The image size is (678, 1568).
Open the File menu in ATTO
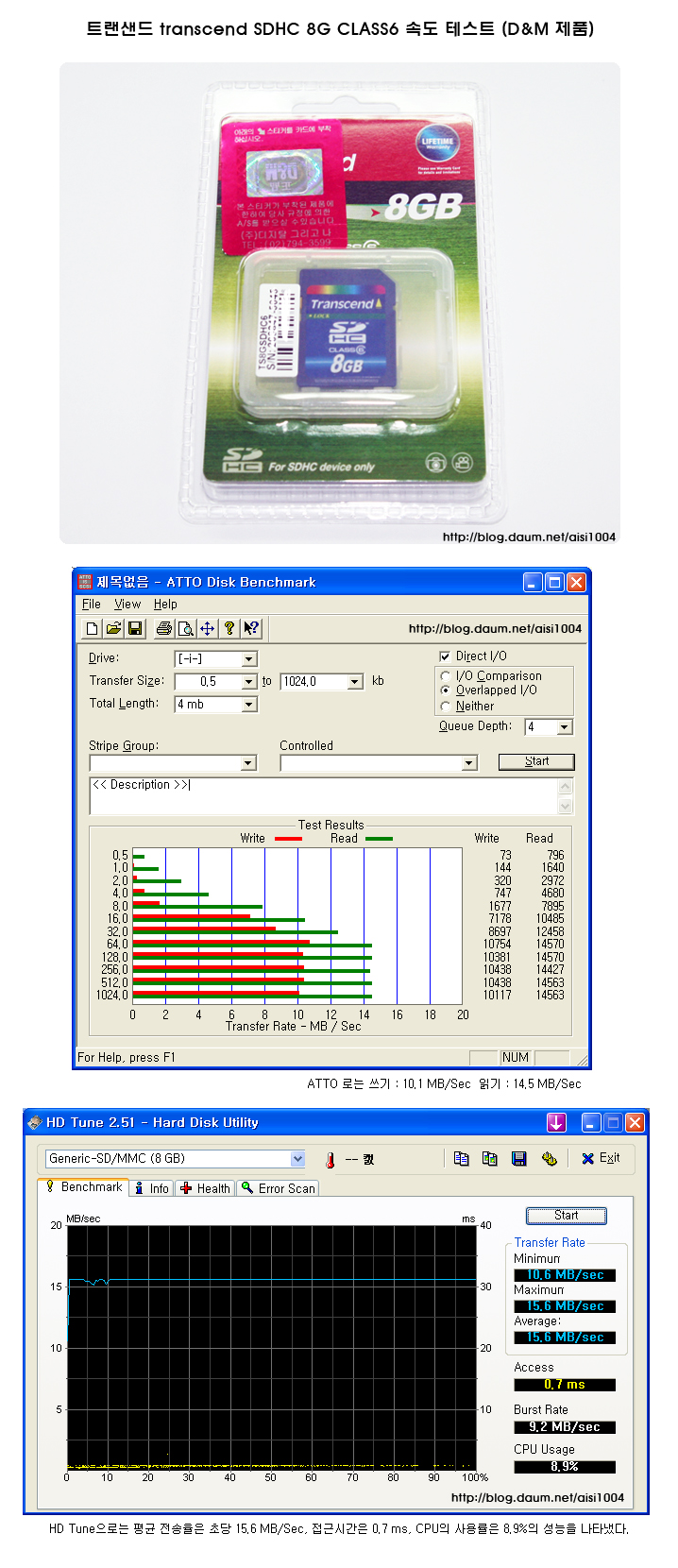coord(92,605)
